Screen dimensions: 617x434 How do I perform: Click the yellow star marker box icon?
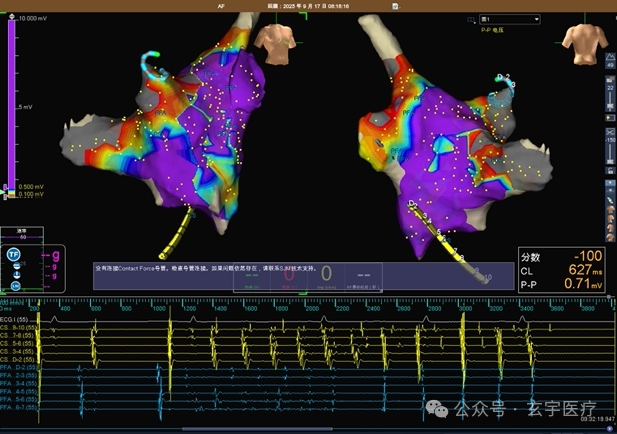610,118
